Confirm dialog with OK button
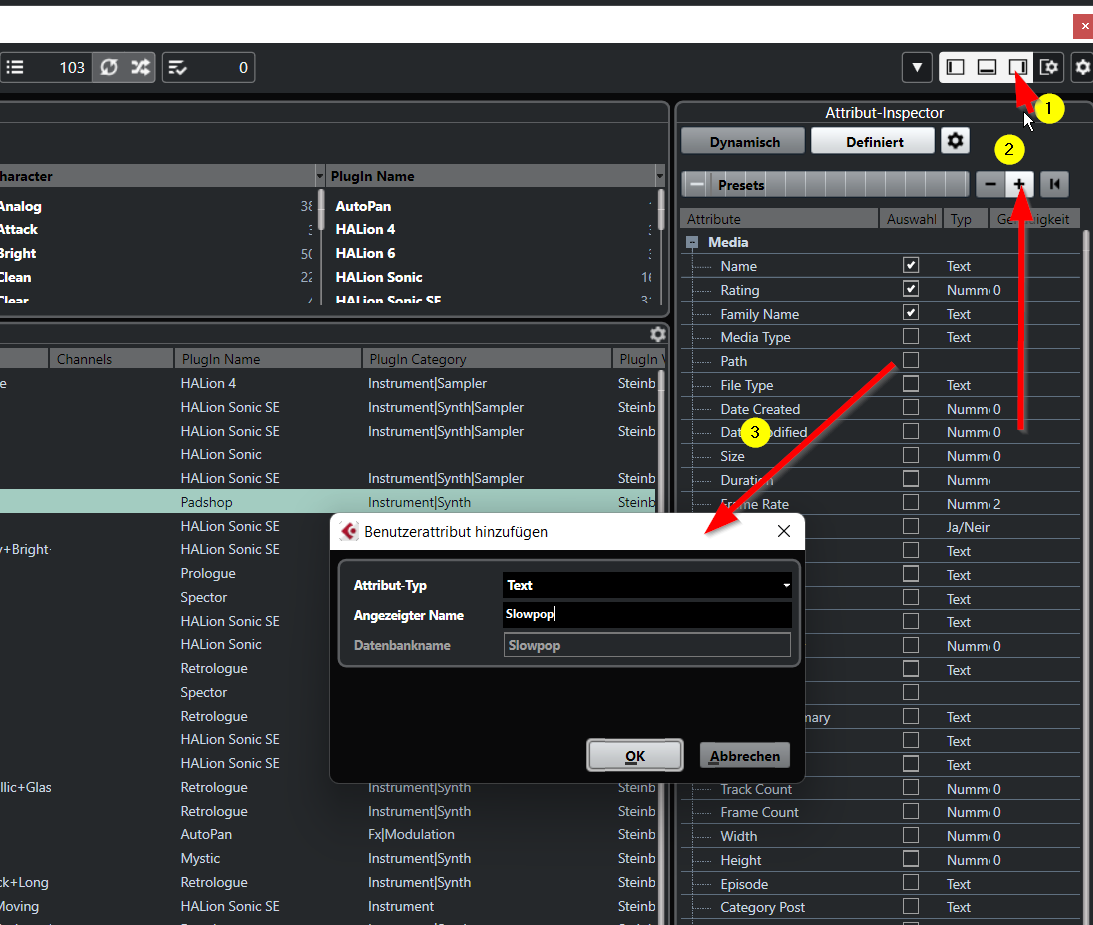 [x=635, y=756]
